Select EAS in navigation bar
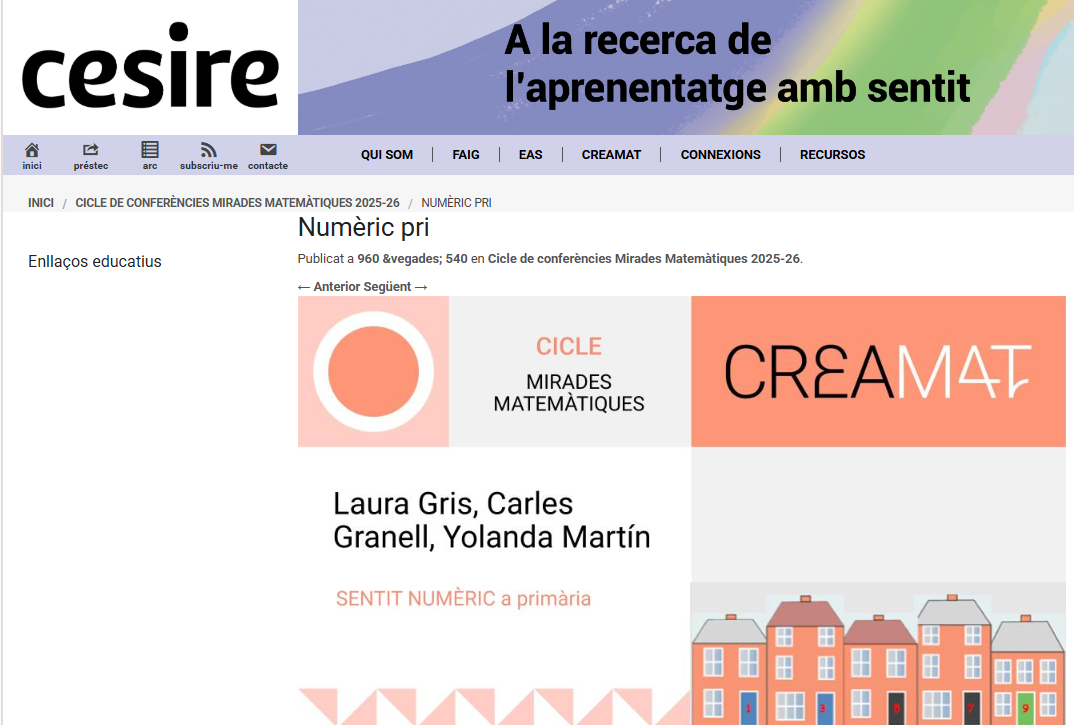The image size is (1074, 725). coord(530,155)
